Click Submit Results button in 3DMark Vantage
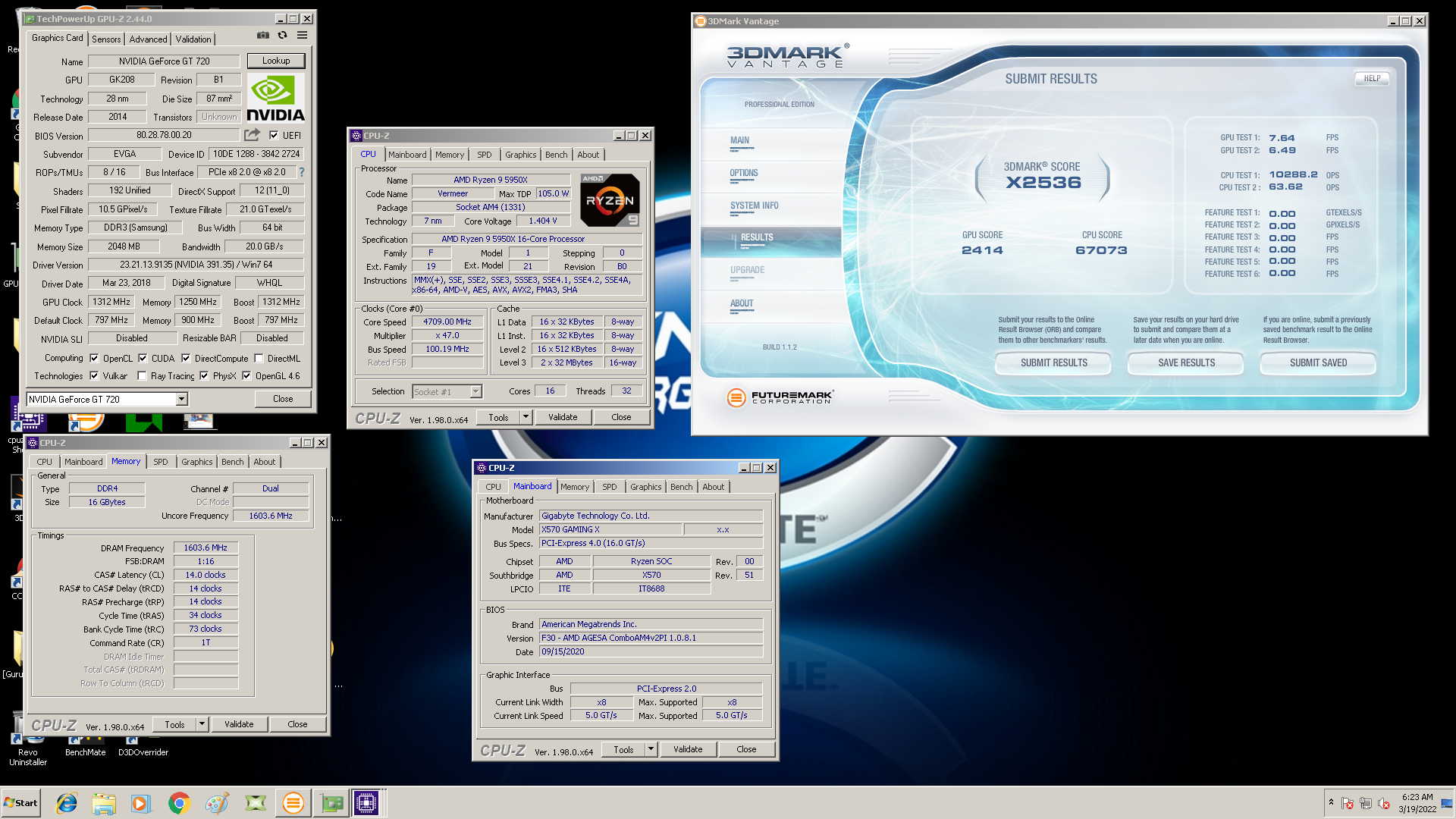1456x819 pixels. [1053, 363]
